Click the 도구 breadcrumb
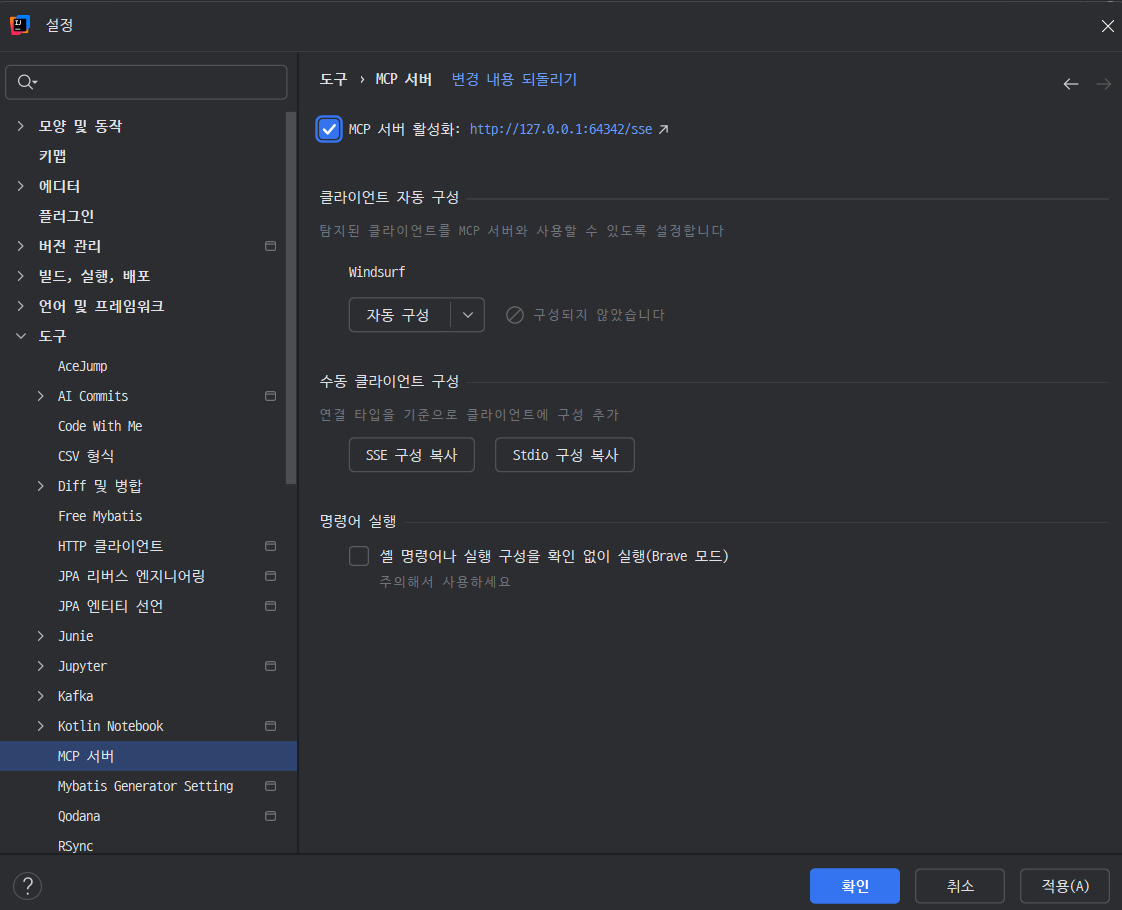 click(x=333, y=79)
